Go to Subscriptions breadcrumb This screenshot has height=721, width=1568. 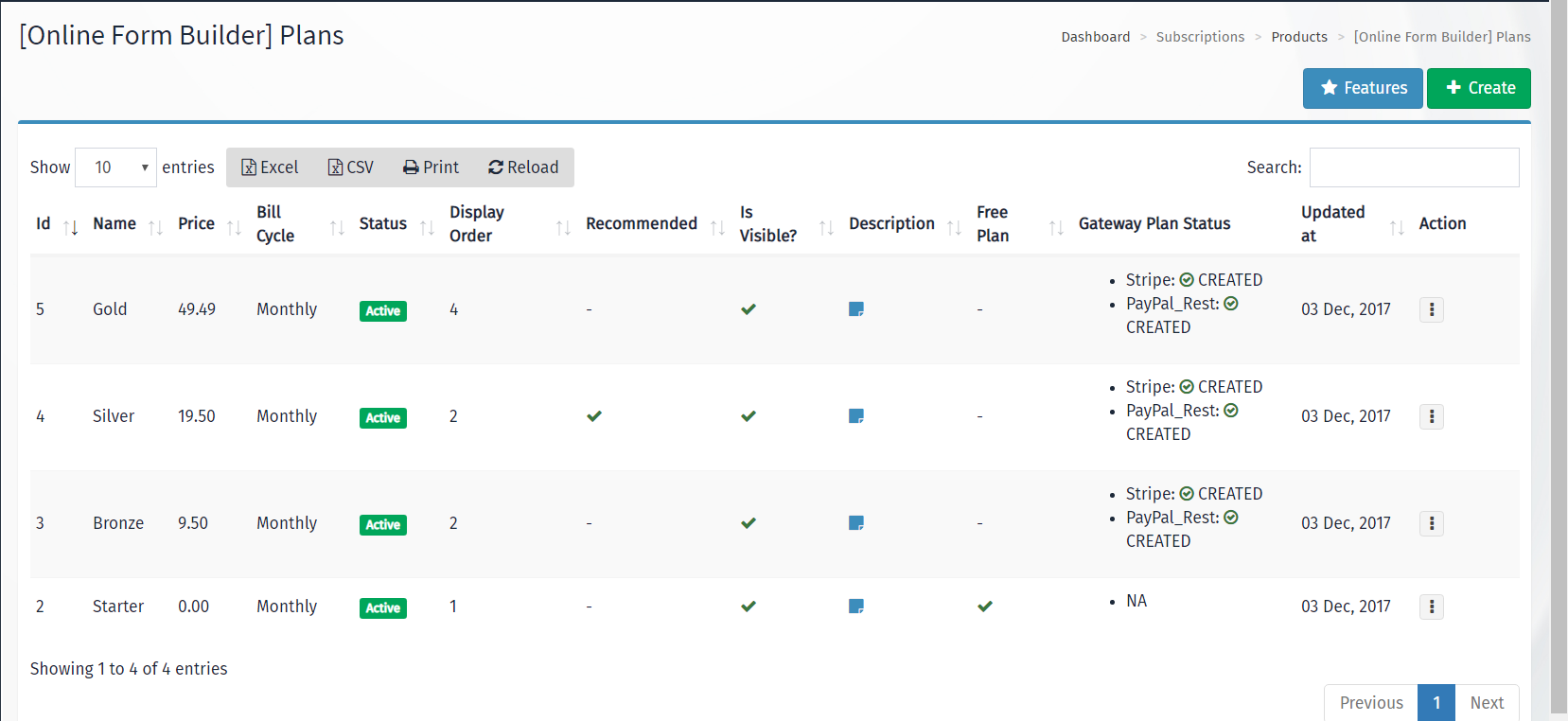click(1200, 37)
